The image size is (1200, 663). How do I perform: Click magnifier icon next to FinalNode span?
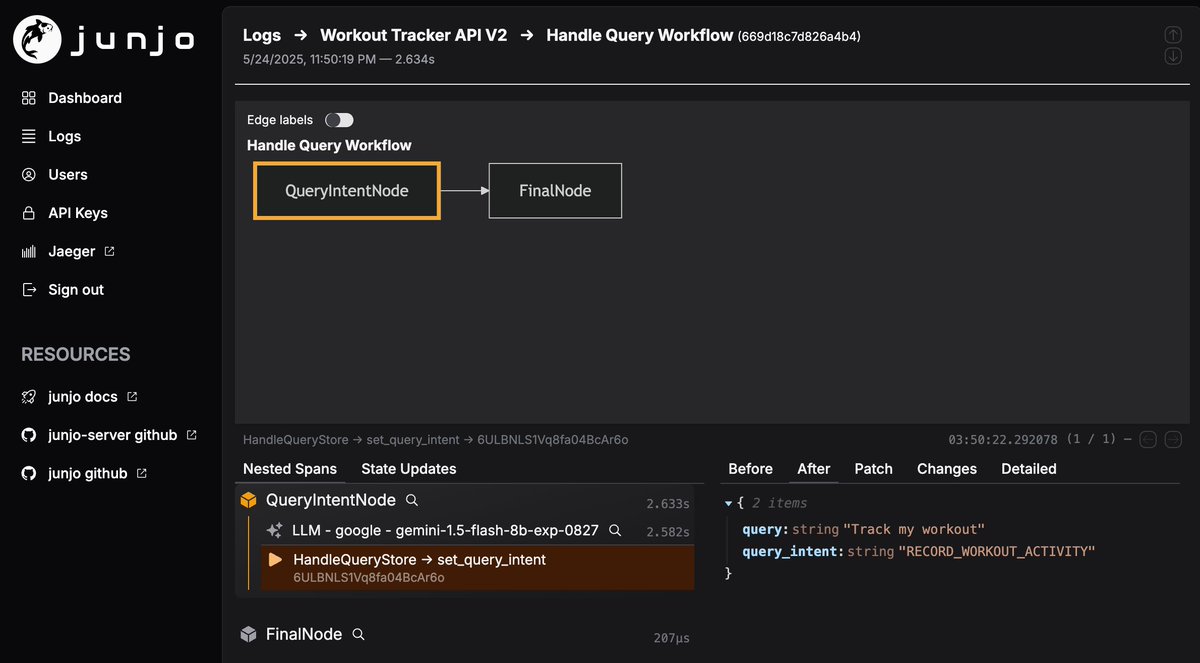coord(358,634)
